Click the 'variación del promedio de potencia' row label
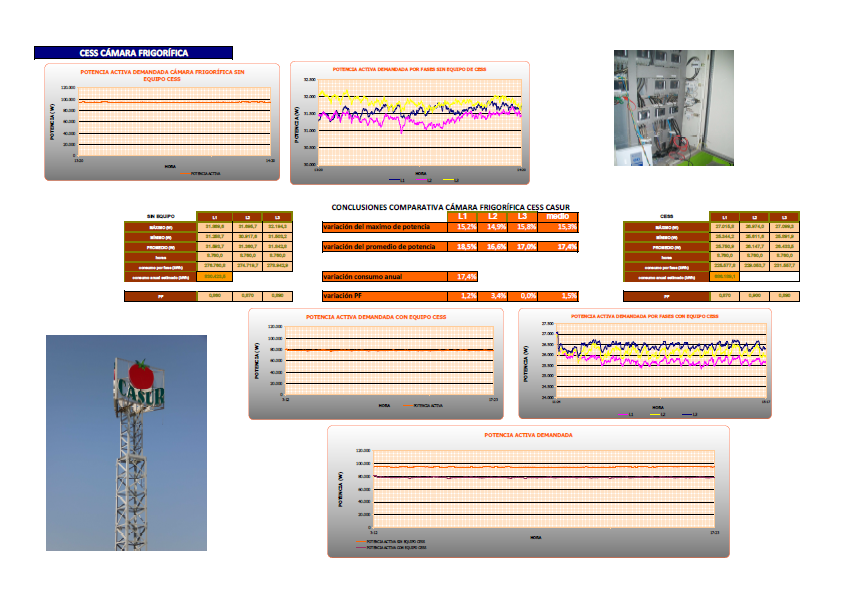The width and height of the screenshot is (860, 609). click(x=383, y=246)
